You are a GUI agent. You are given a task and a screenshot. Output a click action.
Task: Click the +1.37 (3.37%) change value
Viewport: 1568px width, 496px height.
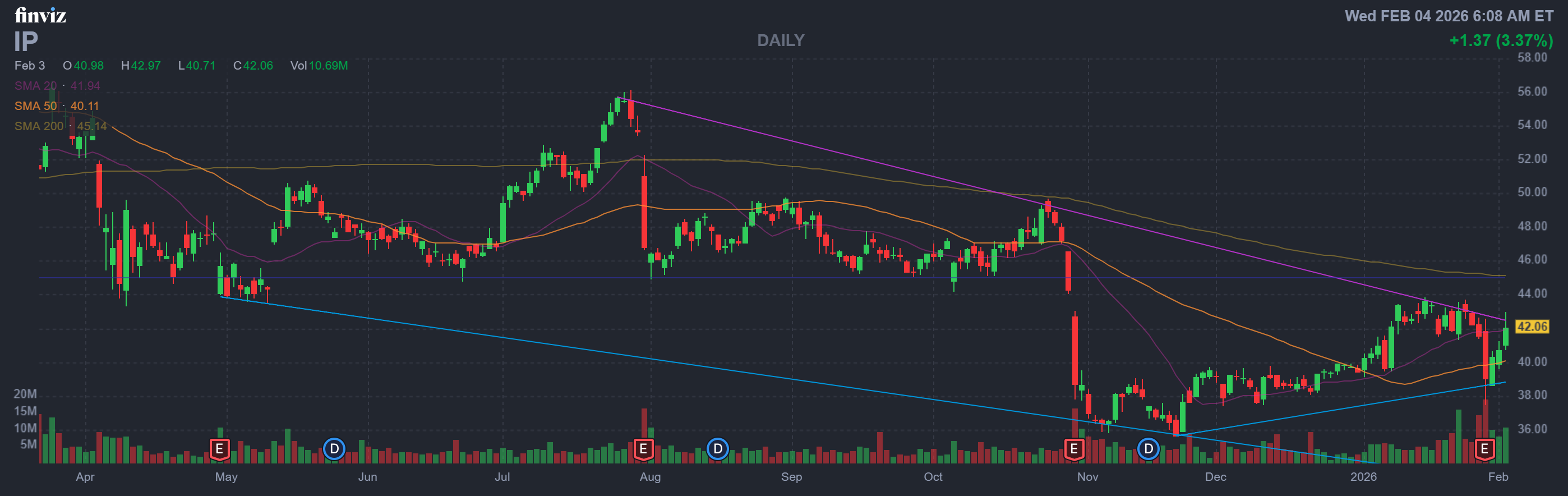coord(1501,41)
